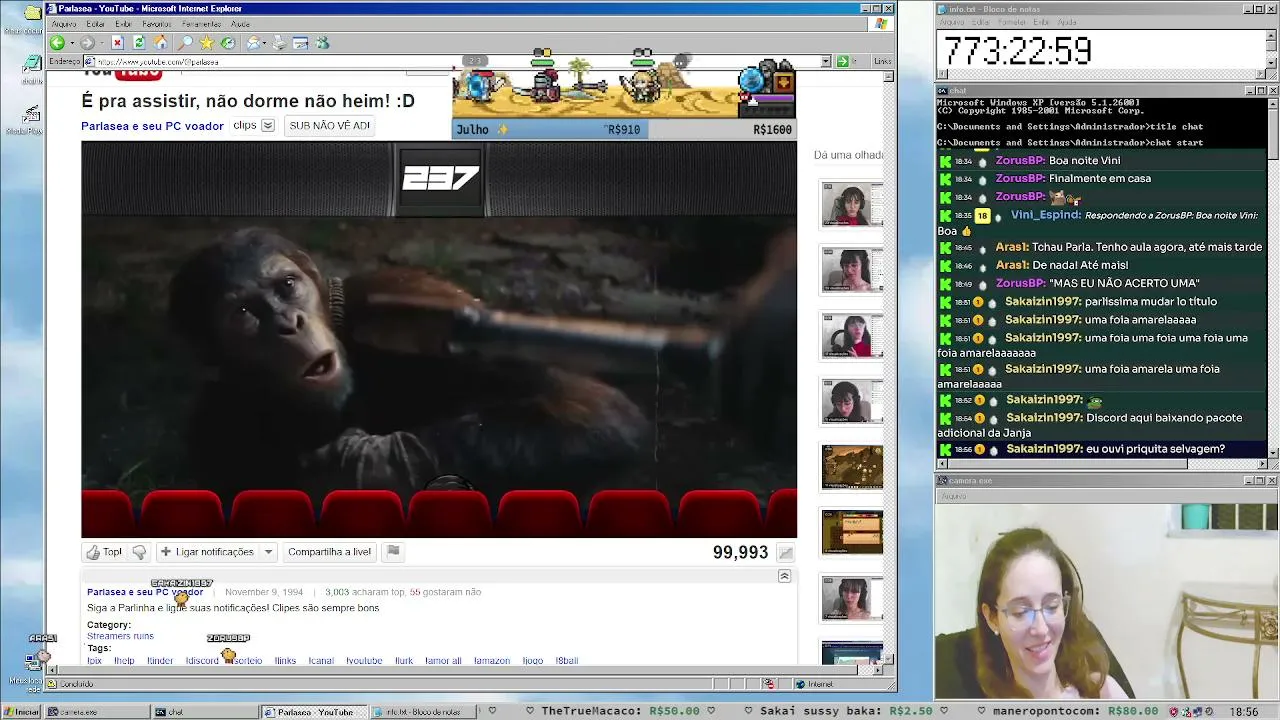Click the Iniciar start button
The image size is (1280, 720).
(x=21, y=712)
